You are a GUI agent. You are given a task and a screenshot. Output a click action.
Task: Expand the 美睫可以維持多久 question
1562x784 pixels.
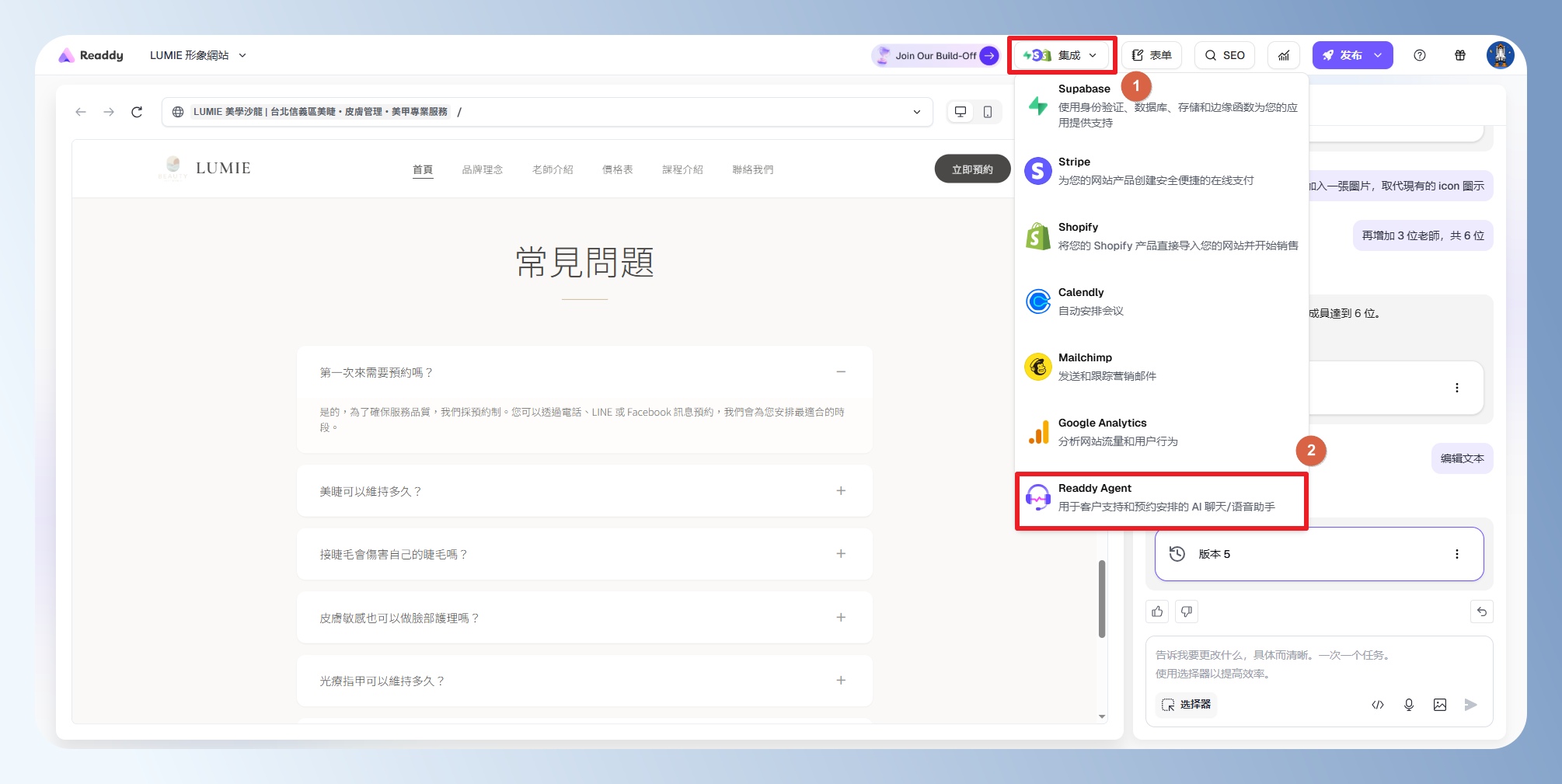pos(841,491)
